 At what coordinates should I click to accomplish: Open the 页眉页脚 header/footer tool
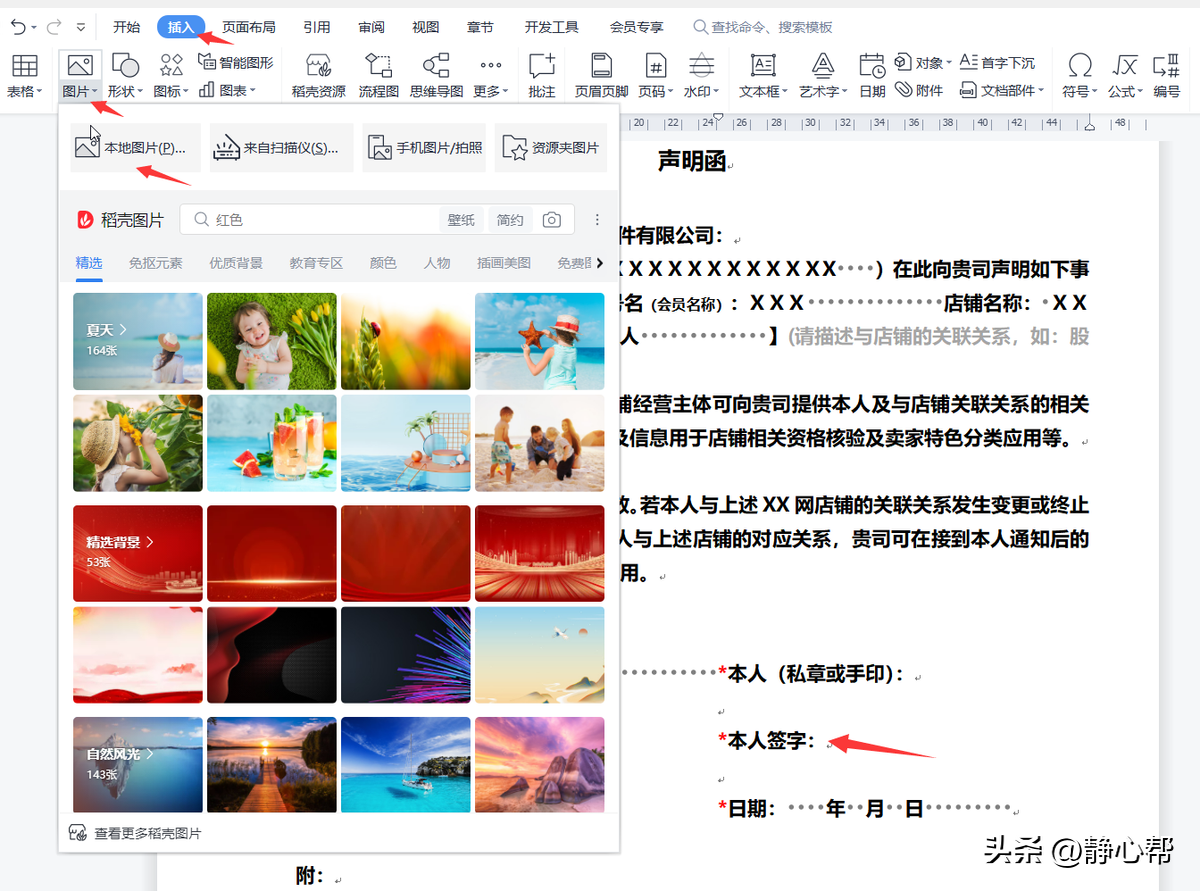(x=601, y=75)
